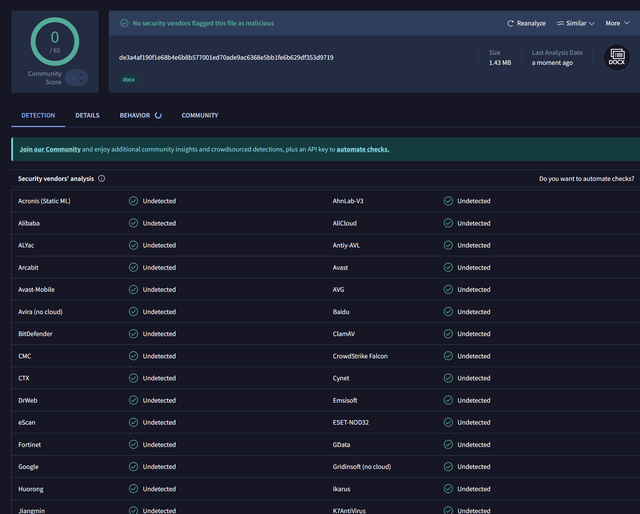Click the Huorong vendor name

tap(31, 489)
